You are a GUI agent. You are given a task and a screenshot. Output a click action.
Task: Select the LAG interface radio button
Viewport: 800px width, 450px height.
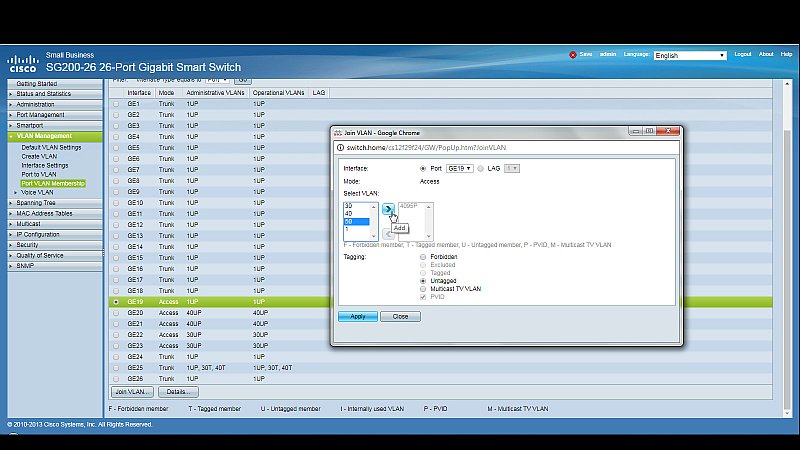click(481, 169)
